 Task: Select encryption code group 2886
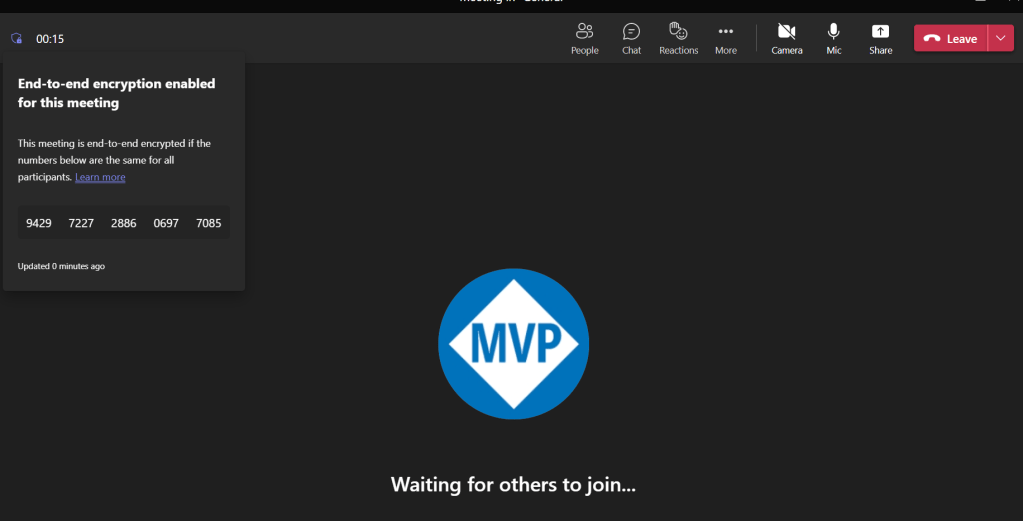click(x=124, y=223)
